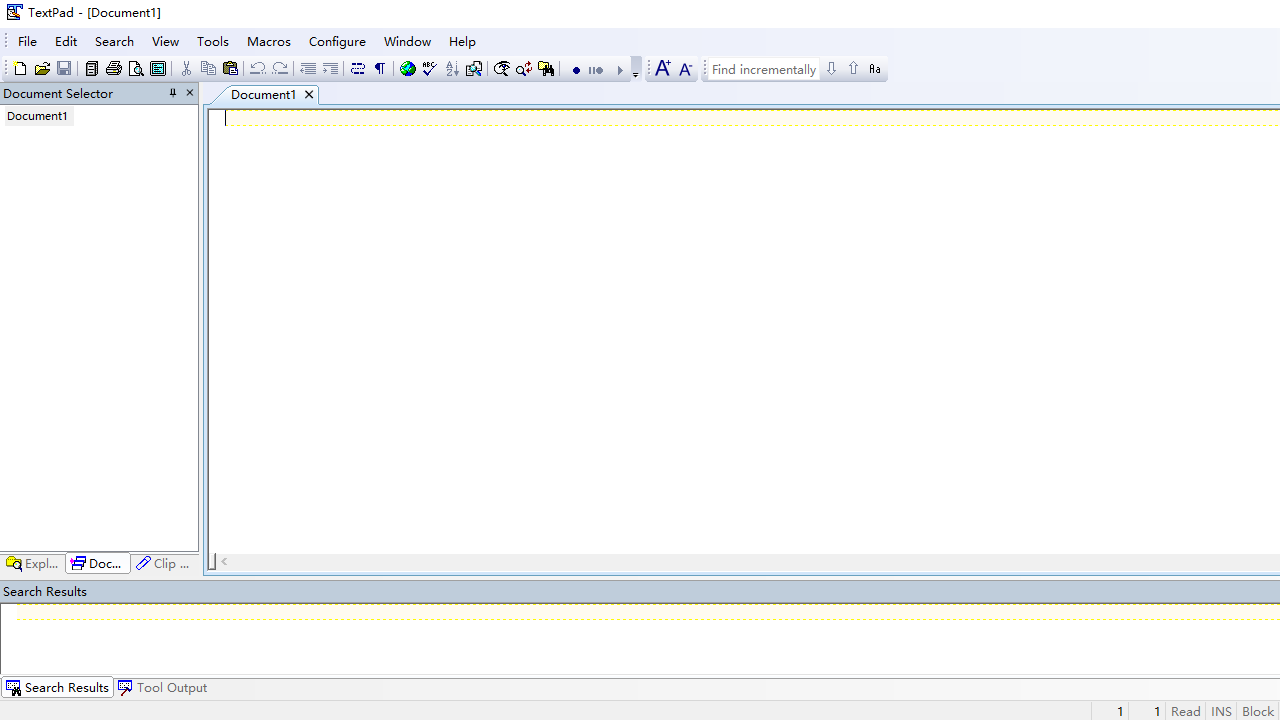Click the find next down arrow
Screen dimensions: 1280x720
click(831, 69)
